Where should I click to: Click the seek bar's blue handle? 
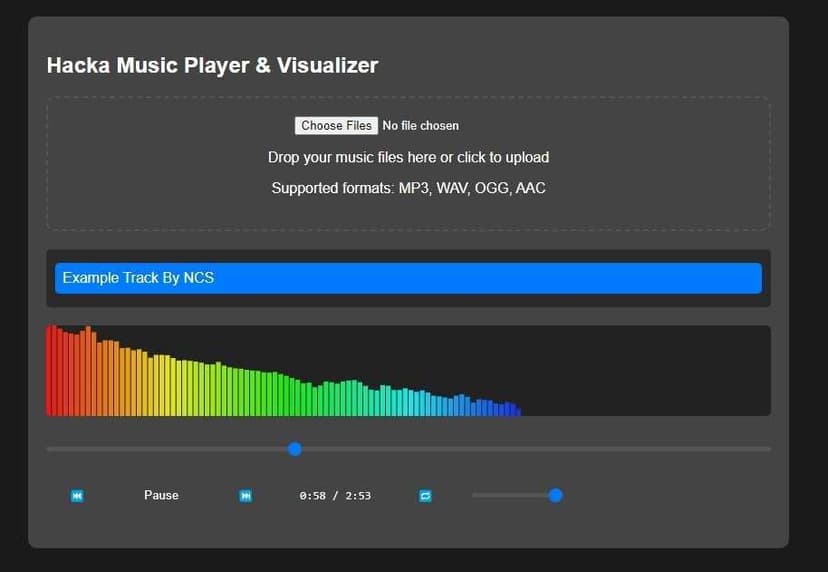point(295,449)
